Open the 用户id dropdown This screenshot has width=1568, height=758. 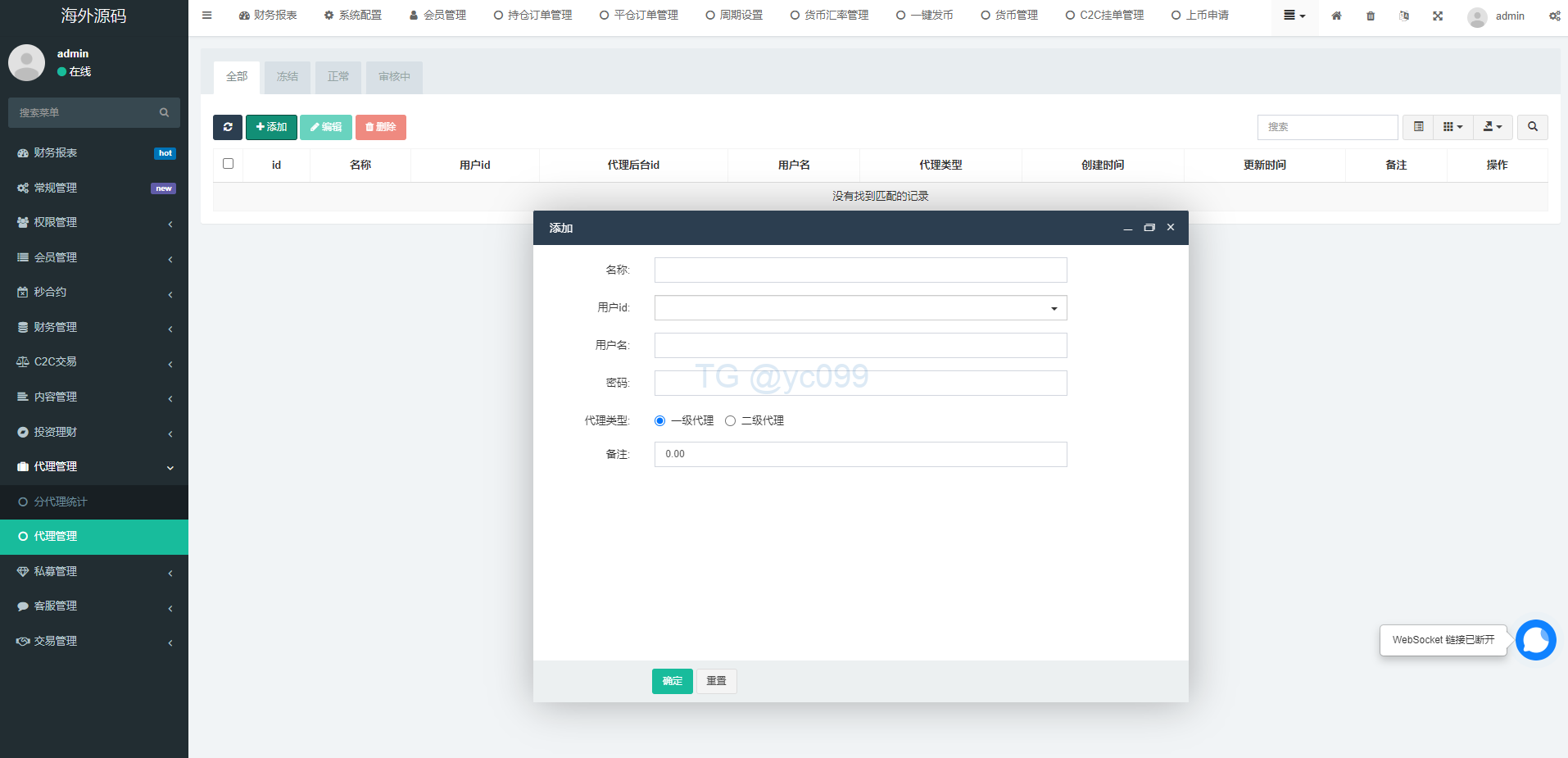[860, 308]
